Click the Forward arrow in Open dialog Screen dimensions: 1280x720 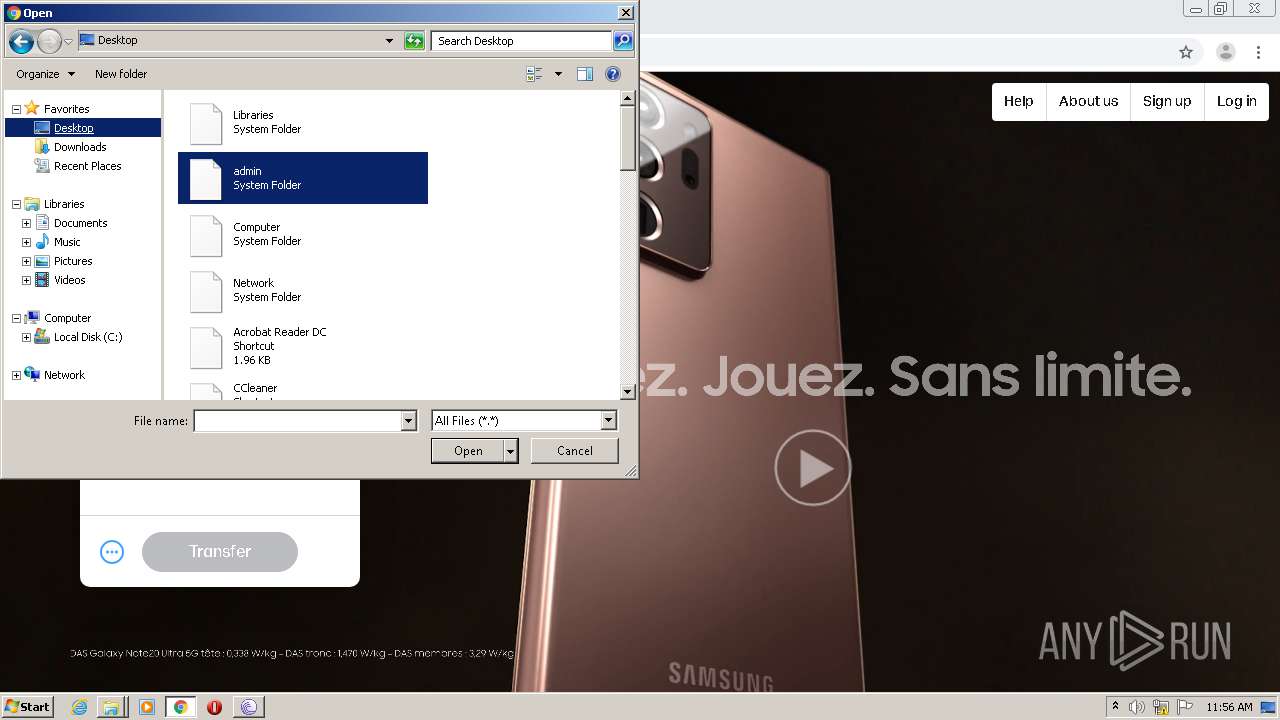[x=49, y=41]
